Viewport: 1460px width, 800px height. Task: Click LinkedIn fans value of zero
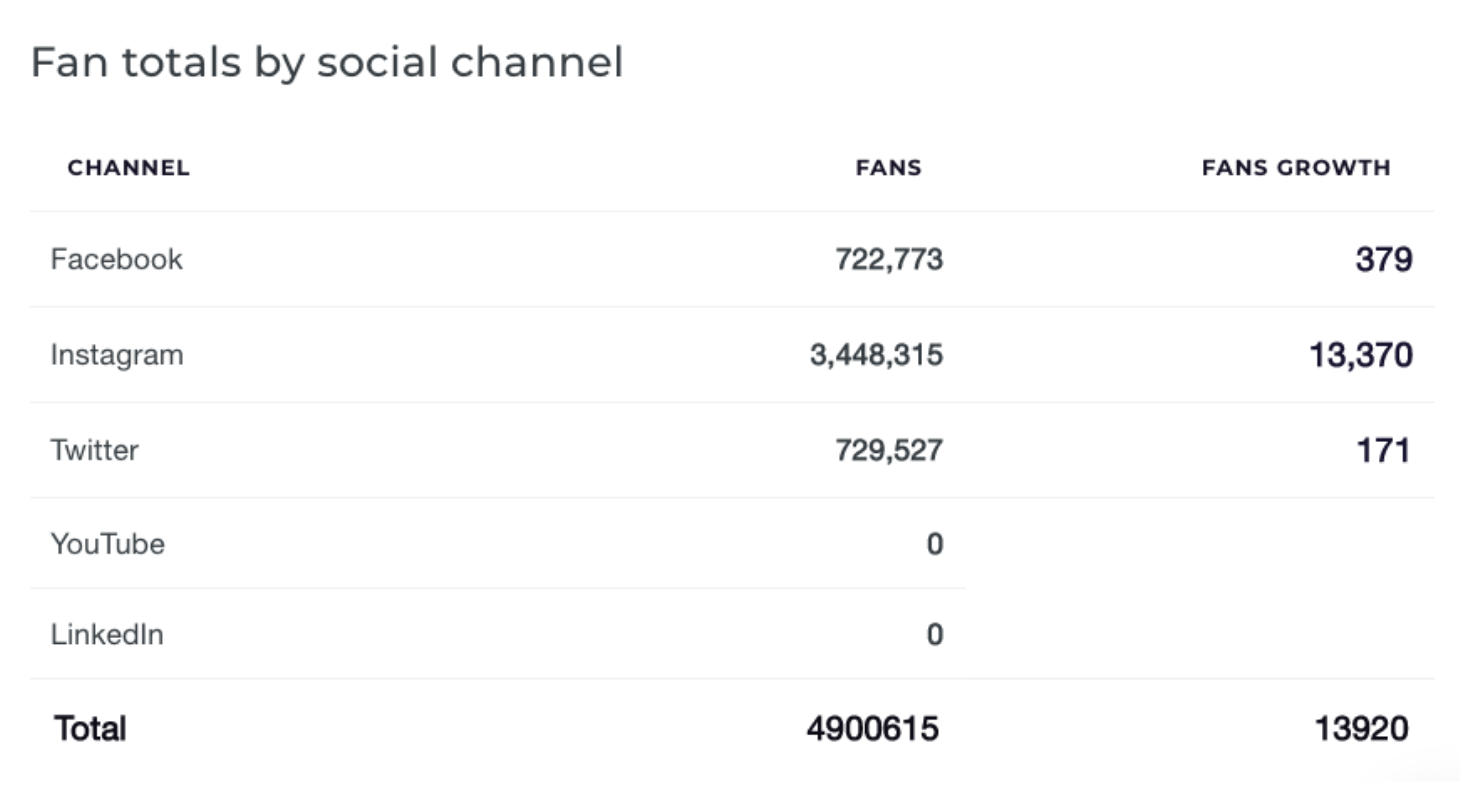coord(934,634)
